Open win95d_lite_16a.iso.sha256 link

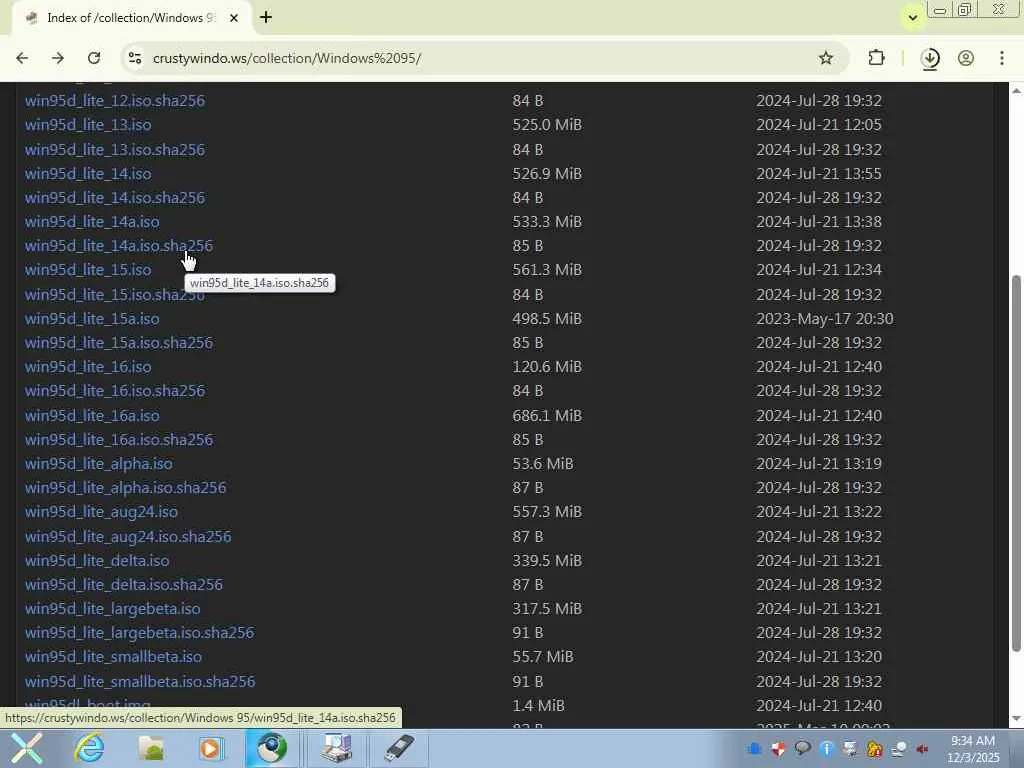click(x=119, y=440)
